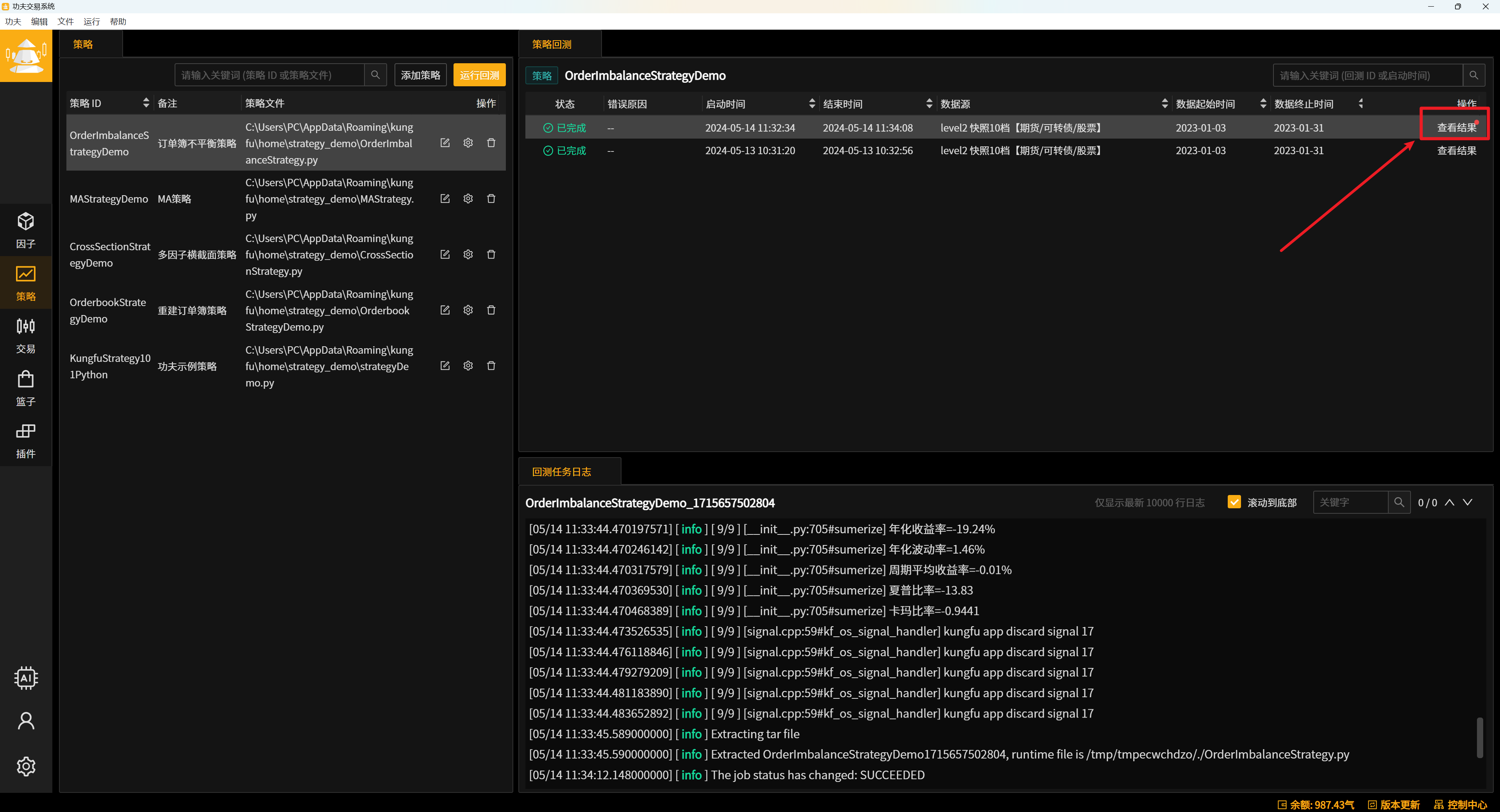Sort backtests by 结束时间 column
Image resolution: width=1500 pixels, height=812 pixels.
pos(929,103)
